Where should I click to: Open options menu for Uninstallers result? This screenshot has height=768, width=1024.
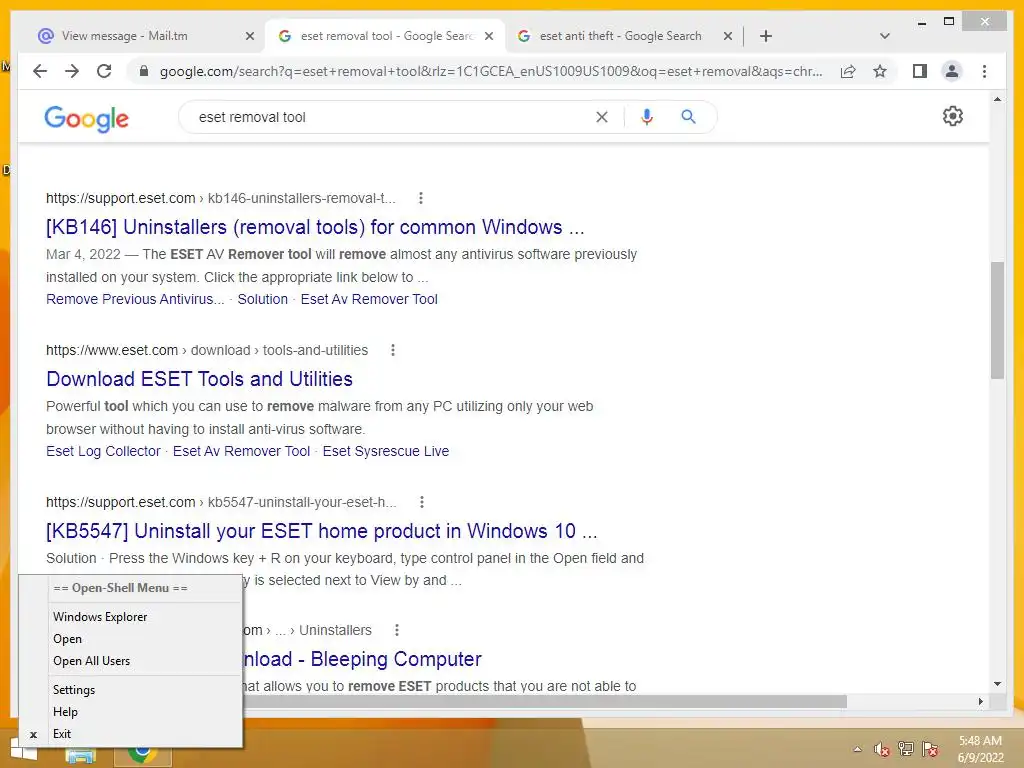pos(396,630)
